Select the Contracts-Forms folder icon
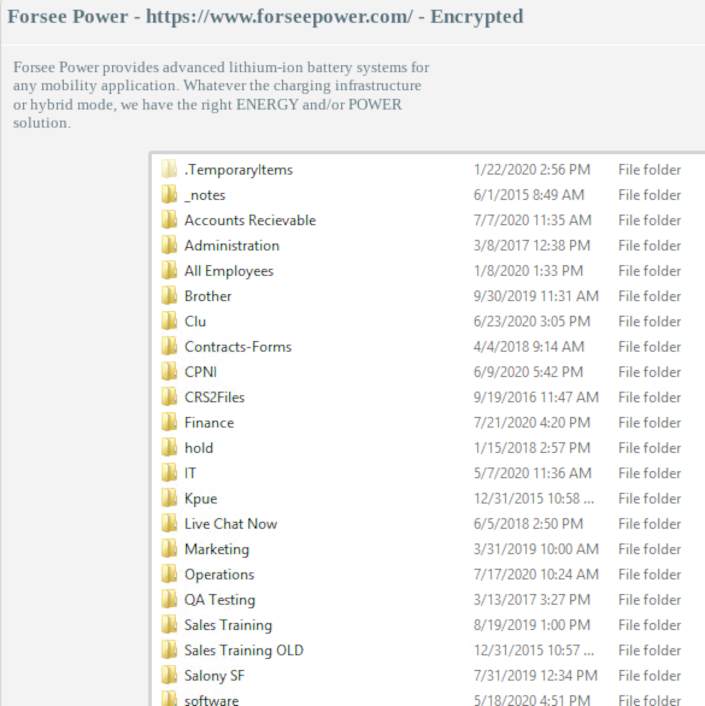Image resolution: width=705 pixels, height=706 pixels. coord(169,347)
